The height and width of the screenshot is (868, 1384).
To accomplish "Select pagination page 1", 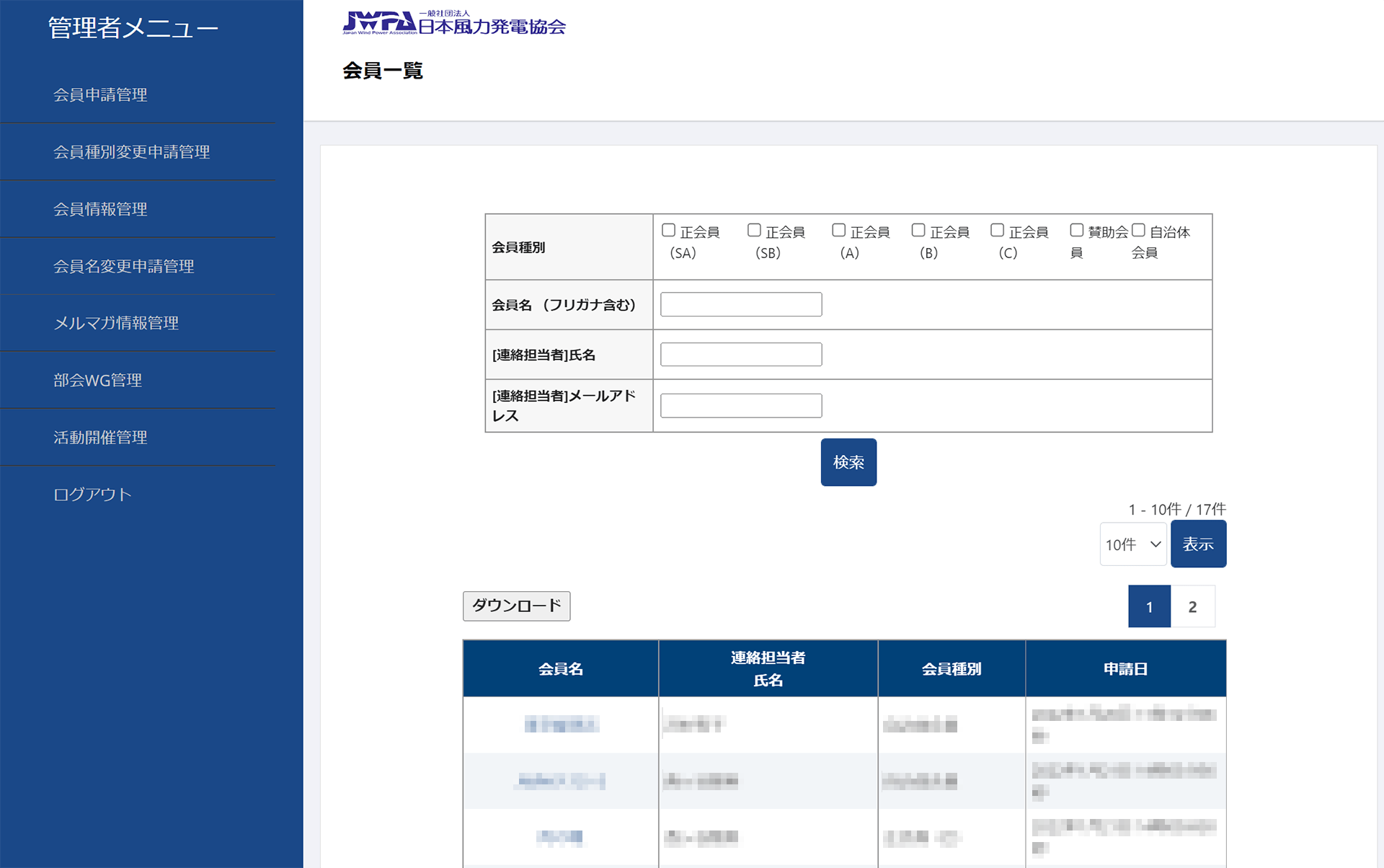I will click(1149, 606).
